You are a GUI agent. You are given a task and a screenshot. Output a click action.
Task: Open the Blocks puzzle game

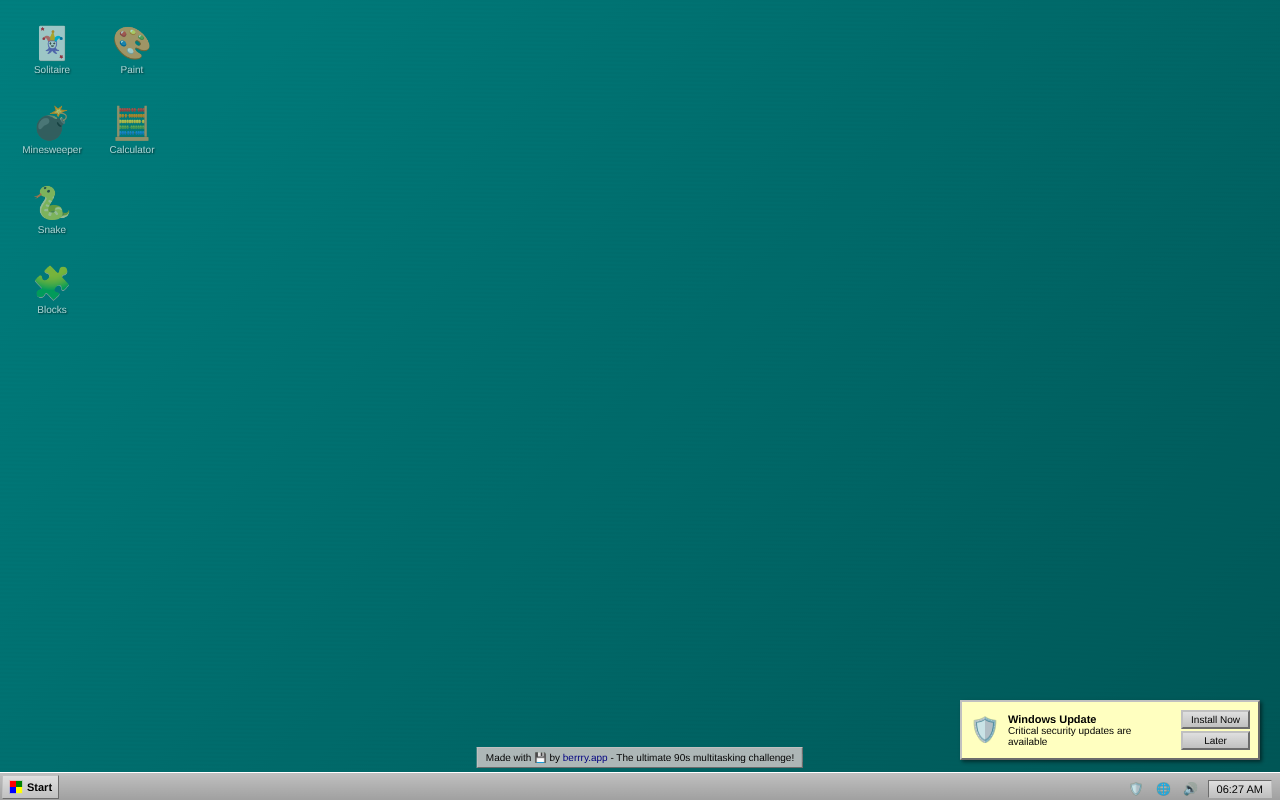coord(51,284)
